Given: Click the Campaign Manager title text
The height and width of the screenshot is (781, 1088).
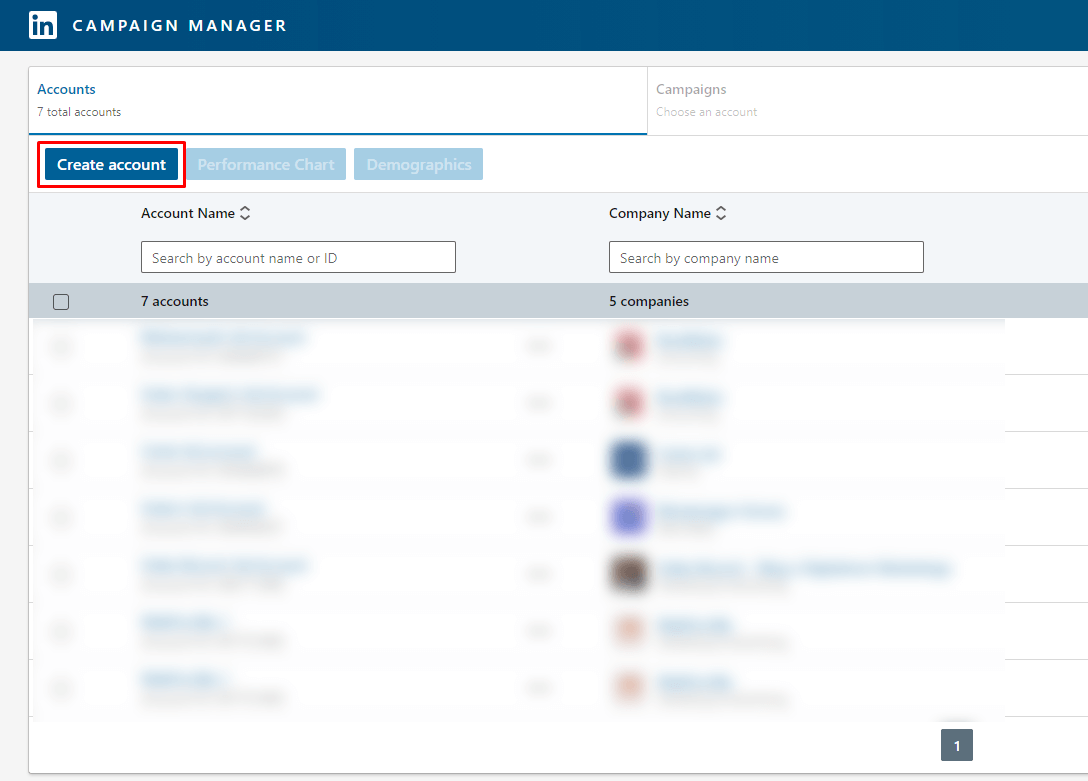Looking at the screenshot, I should tap(179, 26).
